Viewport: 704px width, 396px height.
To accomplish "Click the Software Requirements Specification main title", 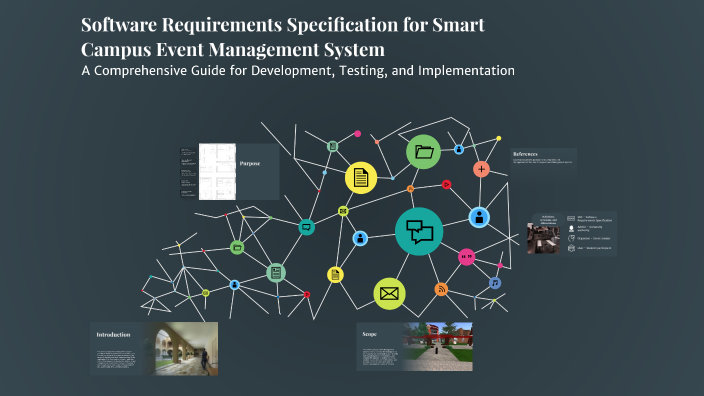I will click(283, 37).
